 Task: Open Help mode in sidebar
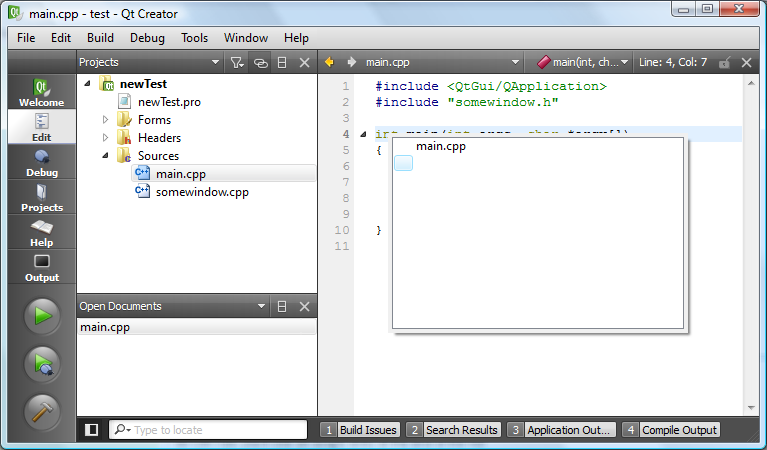(41, 232)
